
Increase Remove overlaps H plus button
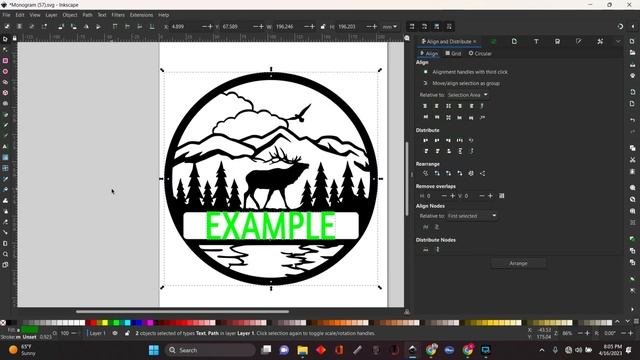(x=452, y=196)
